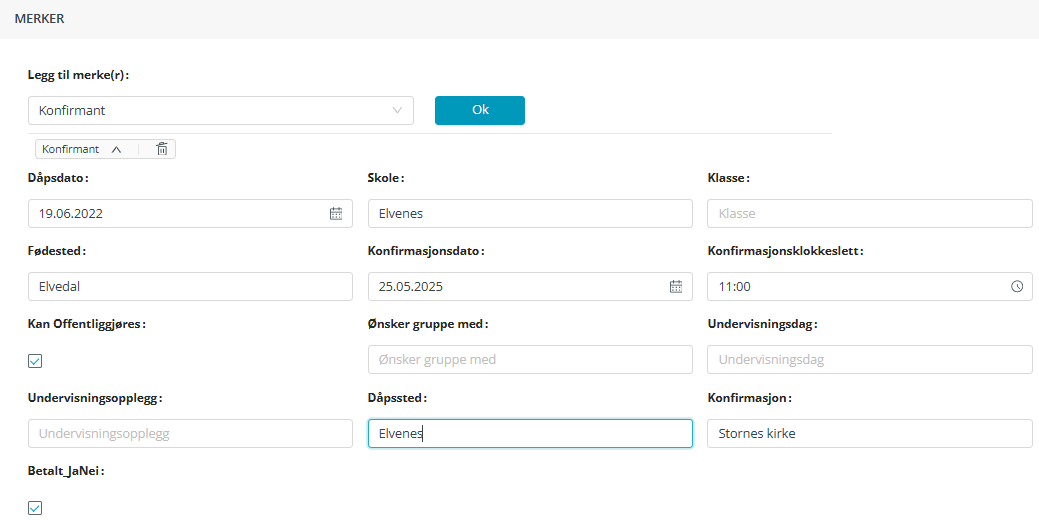Delete the Konfirmant tag with trash icon
This screenshot has height=523, width=1039.
[162, 149]
